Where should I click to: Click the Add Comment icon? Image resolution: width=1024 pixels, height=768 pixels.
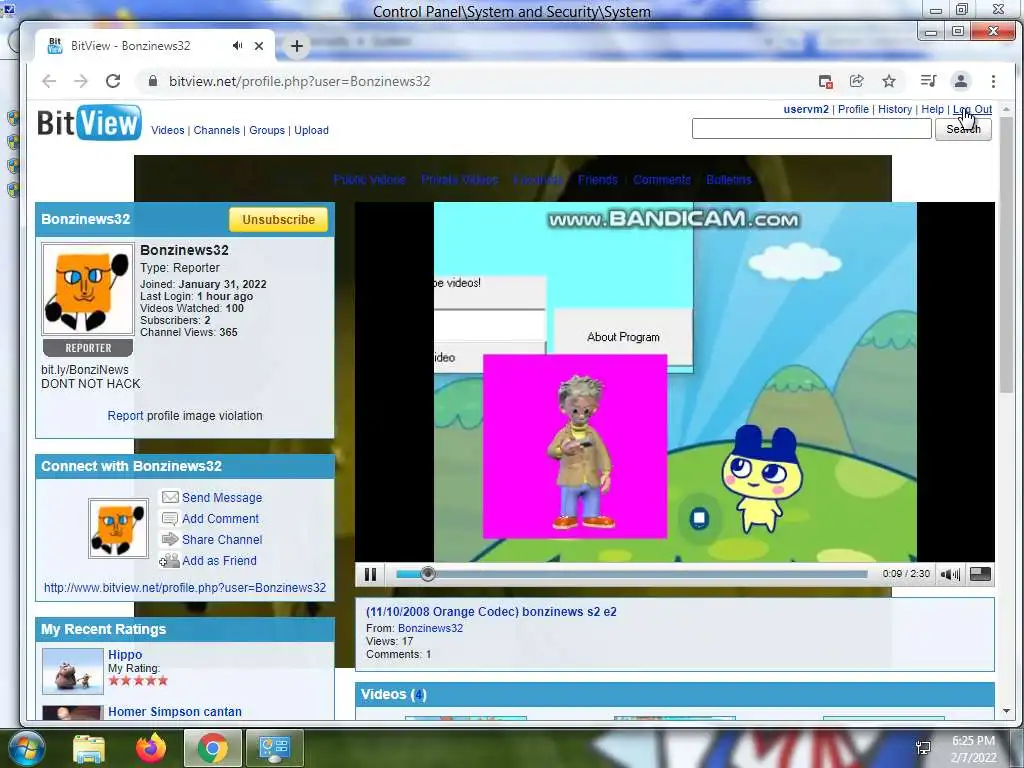(x=170, y=519)
